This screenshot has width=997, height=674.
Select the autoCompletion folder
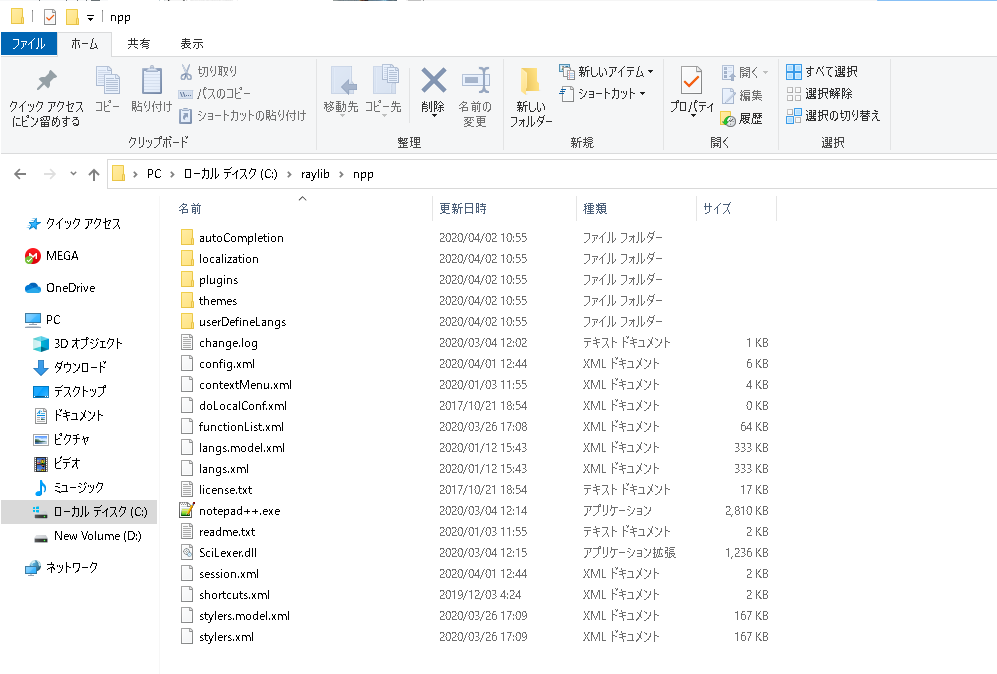(232, 238)
